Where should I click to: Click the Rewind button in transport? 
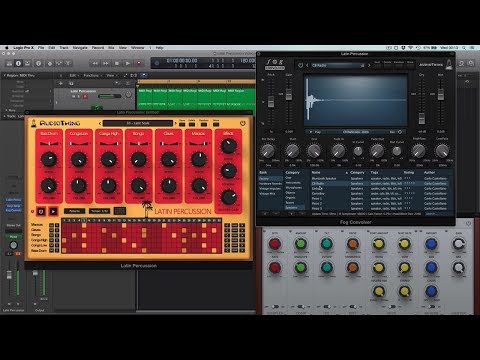click(x=95, y=63)
